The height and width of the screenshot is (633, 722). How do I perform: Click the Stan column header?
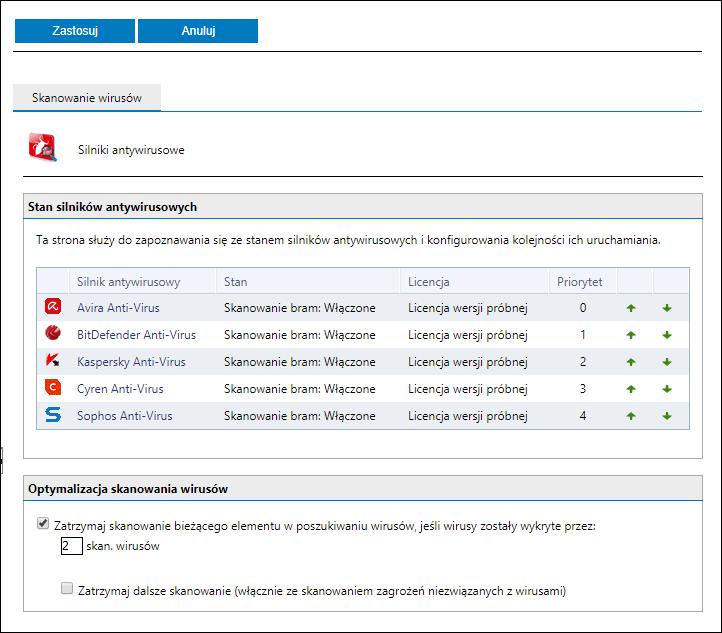235,282
